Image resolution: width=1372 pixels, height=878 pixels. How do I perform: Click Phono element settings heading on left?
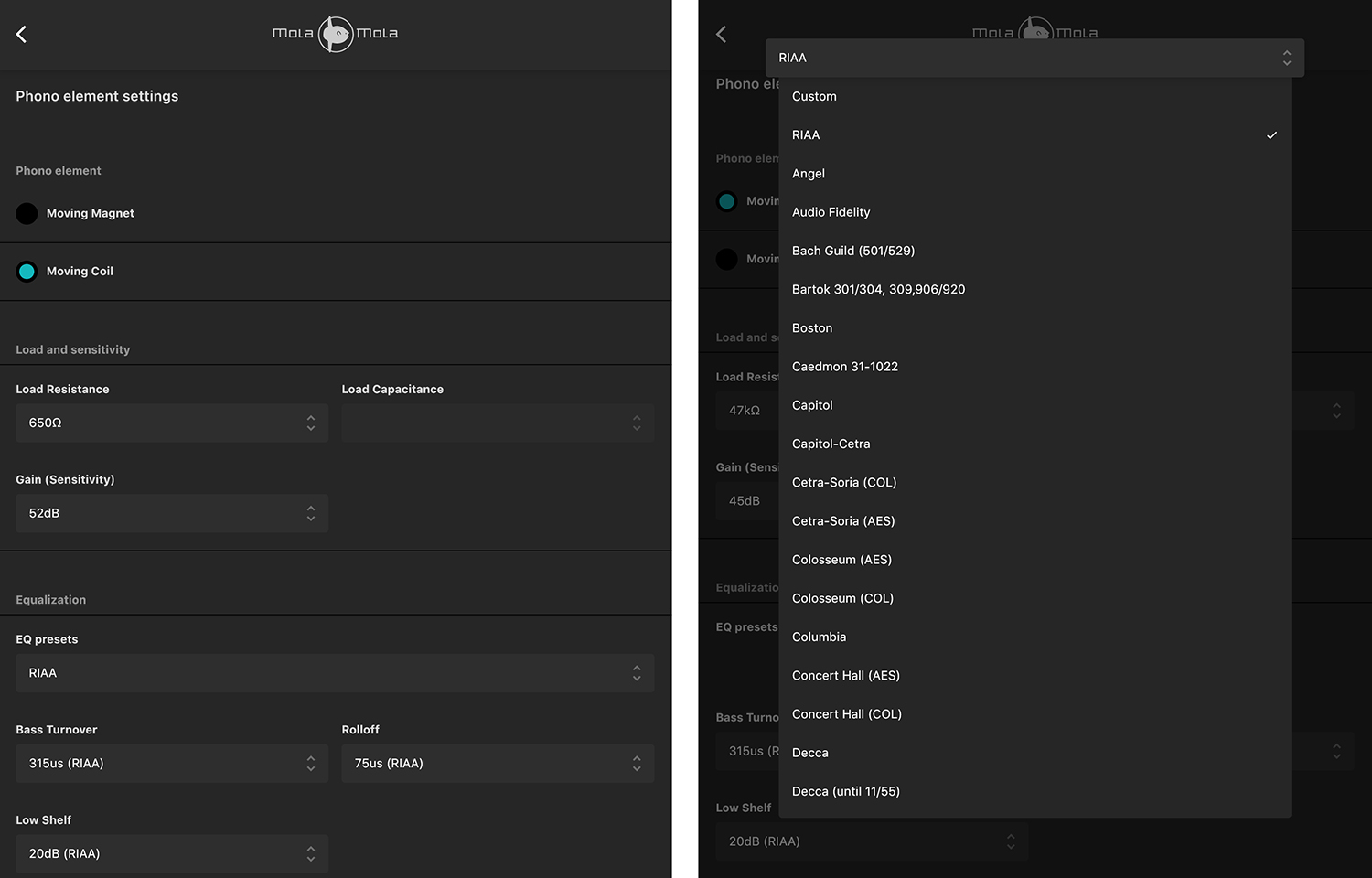[97, 96]
